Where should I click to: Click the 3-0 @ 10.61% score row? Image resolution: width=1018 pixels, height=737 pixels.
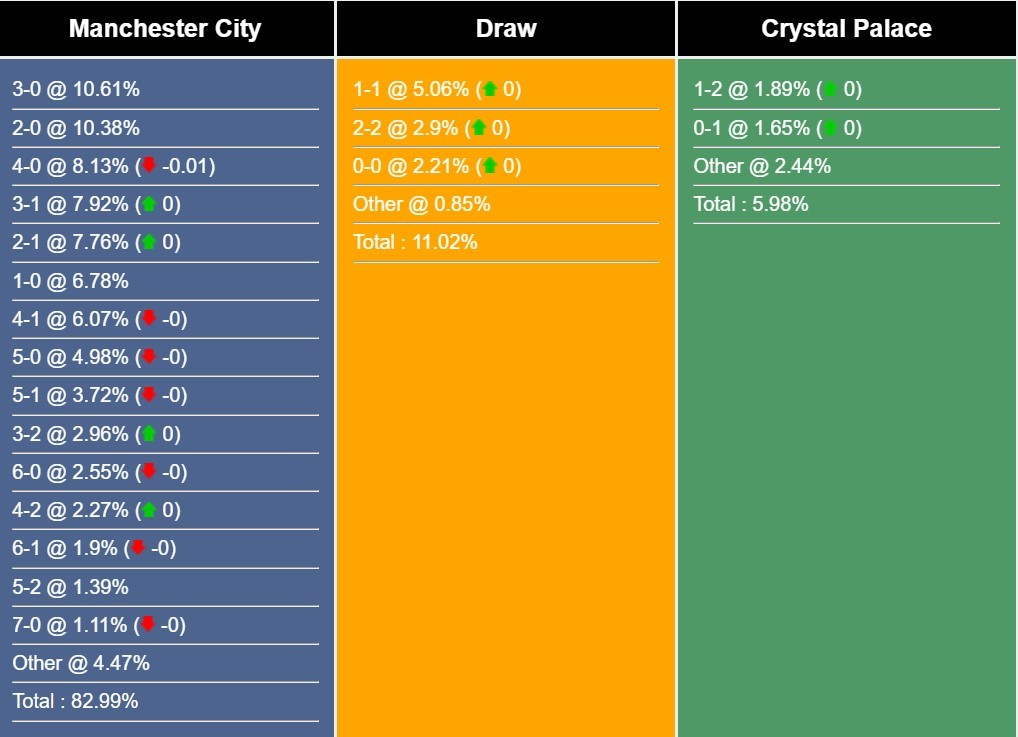pyautogui.click(x=165, y=90)
